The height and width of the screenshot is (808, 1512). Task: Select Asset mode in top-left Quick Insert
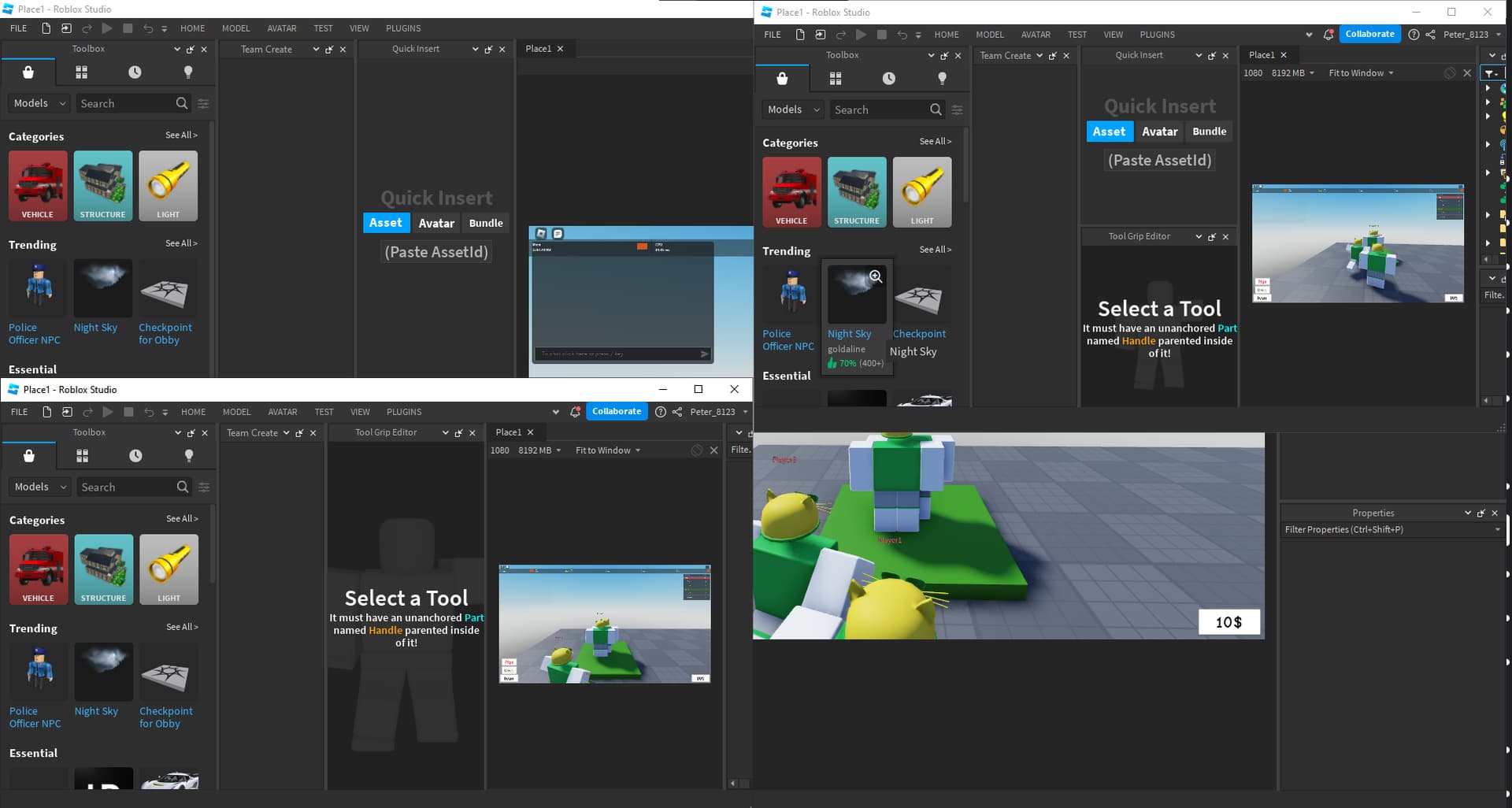386,223
